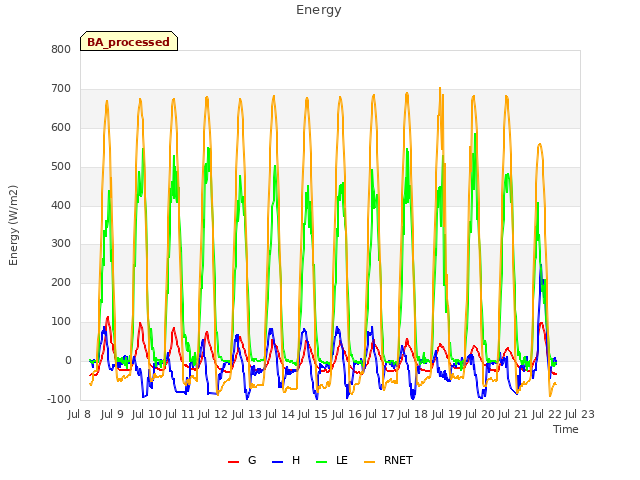Click the 600 y-axis tick label
This screenshot has width=640, height=480.
[61, 127]
